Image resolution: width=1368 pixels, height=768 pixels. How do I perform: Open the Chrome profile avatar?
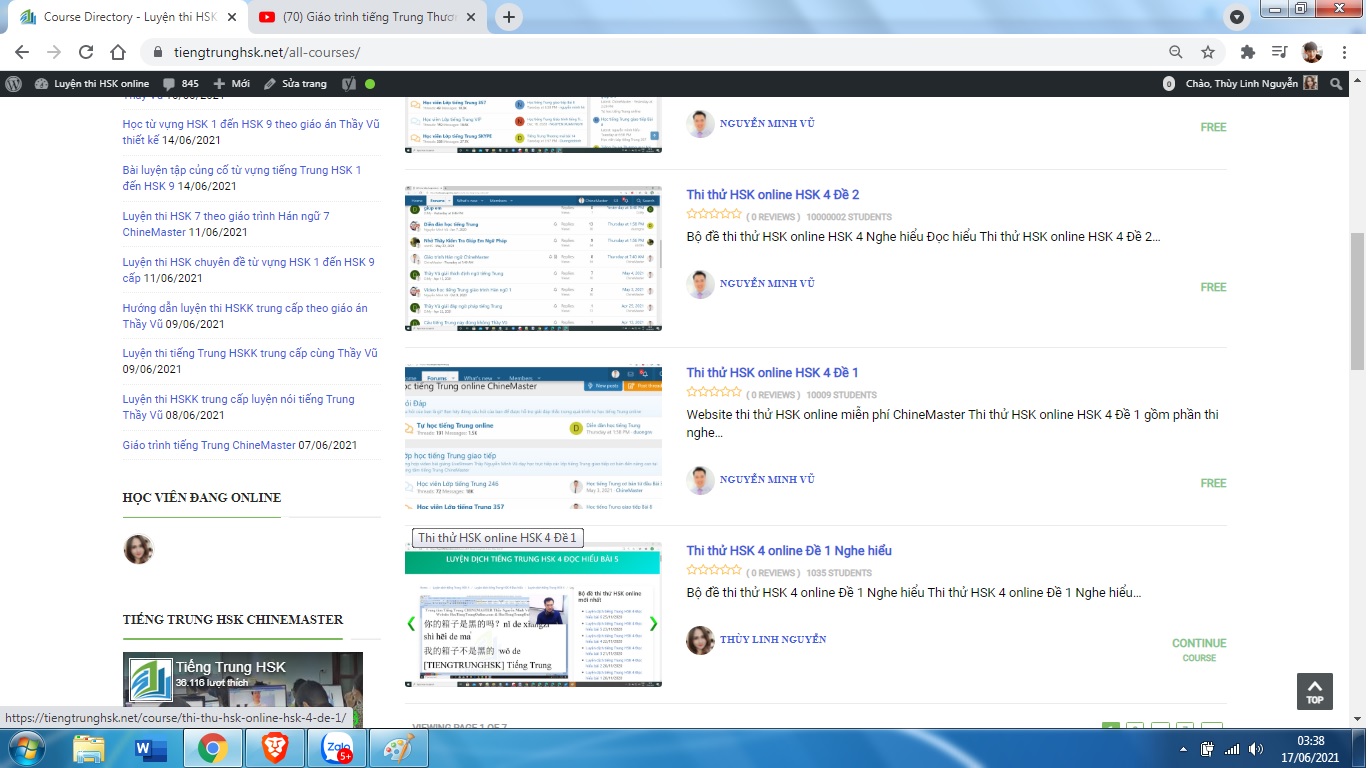pyautogui.click(x=1312, y=52)
